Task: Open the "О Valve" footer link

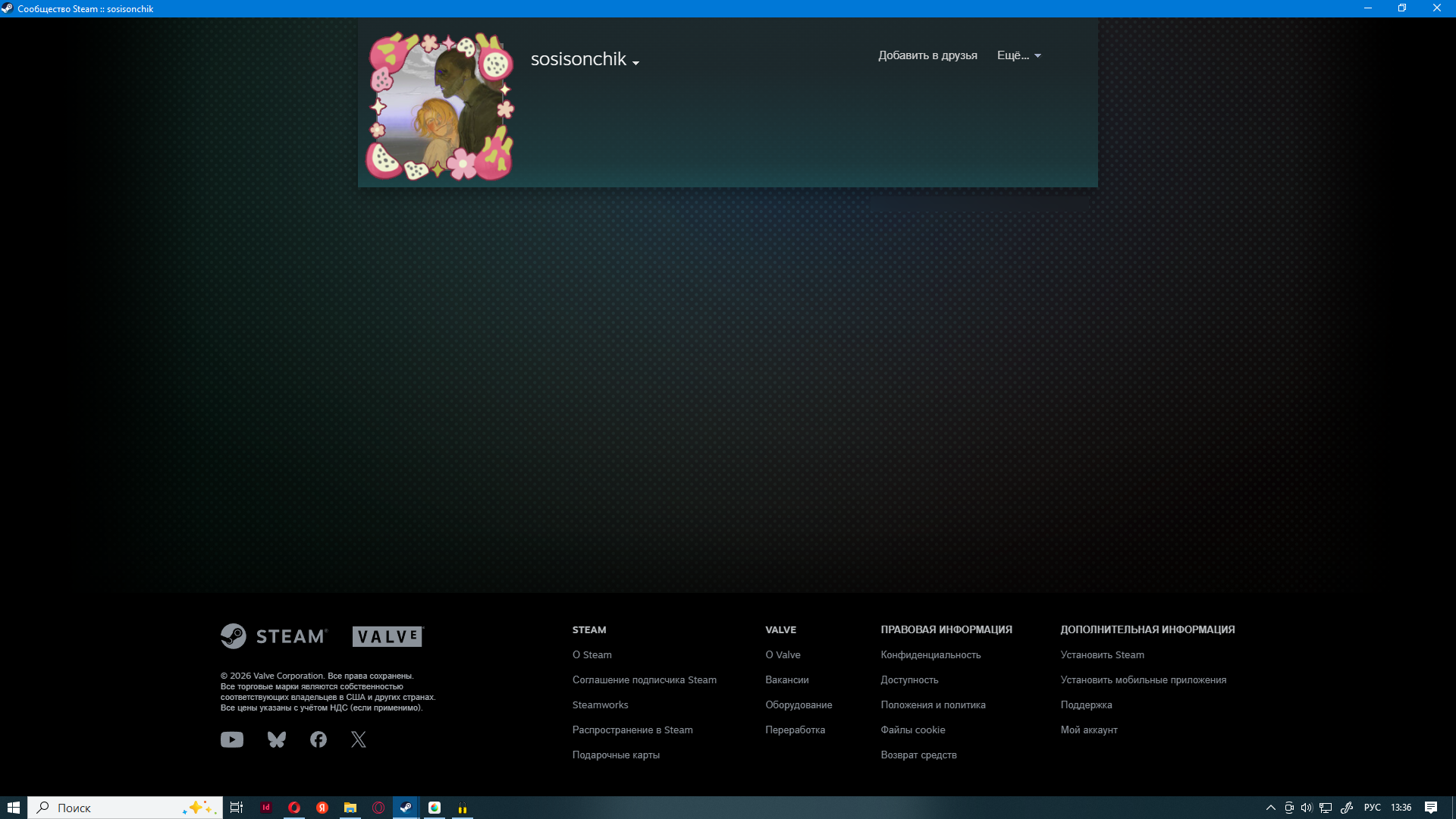Action: pyautogui.click(x=783, y=654)
